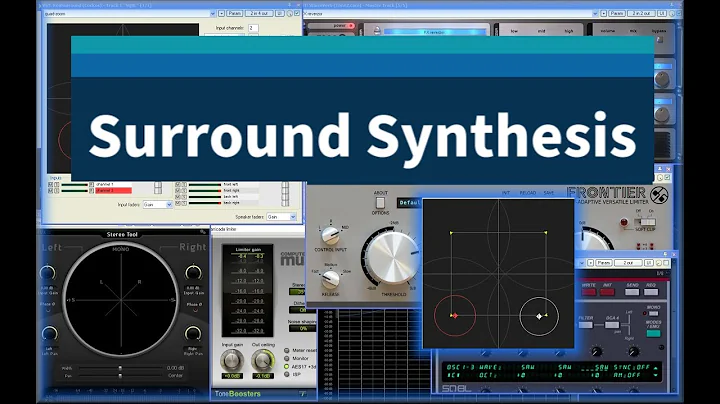The height and width of the screenshot is (404, 720).
Task: Toggle the synth MONO switch
Action: (x=653, y=313)
